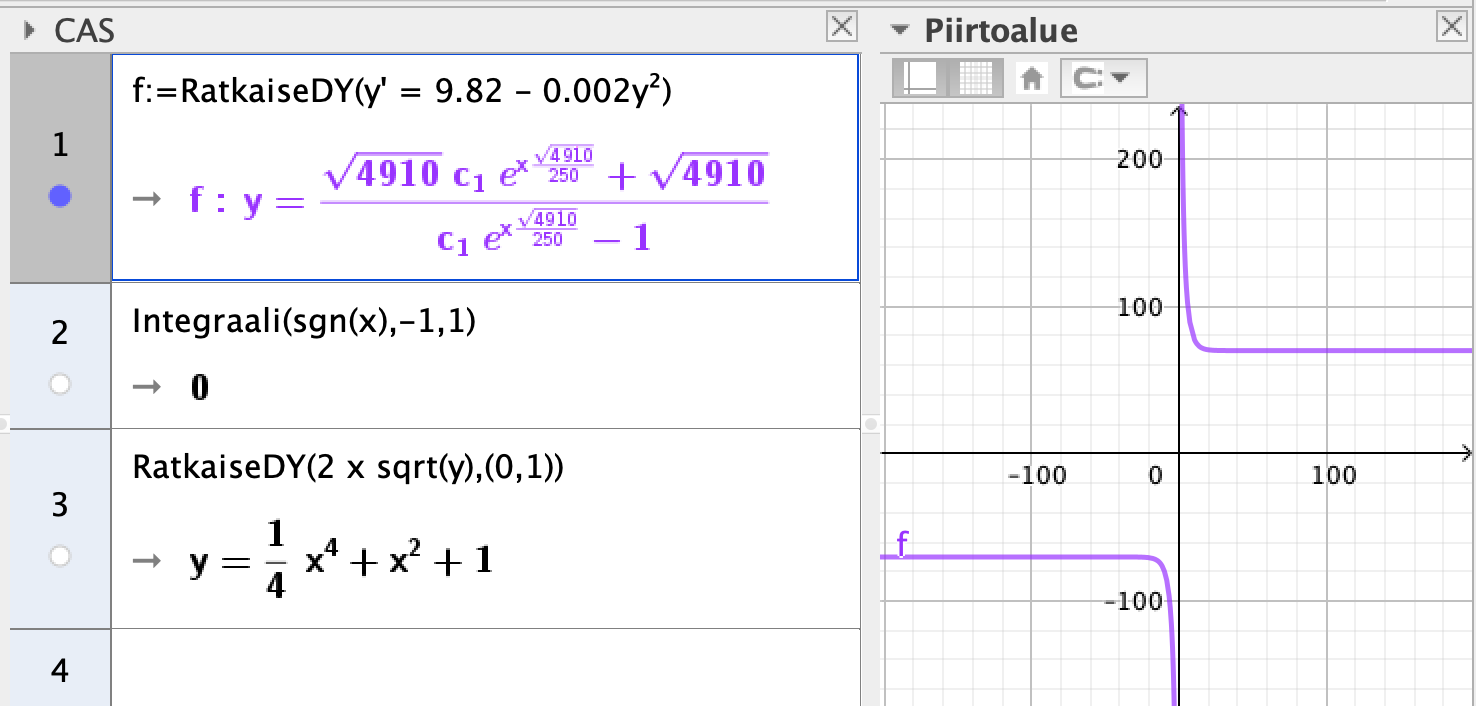Toggle visibility circle of CAS row 2
Viewport: 1476px width, 706px height.
pyautogui.click(x=60, y=384)
